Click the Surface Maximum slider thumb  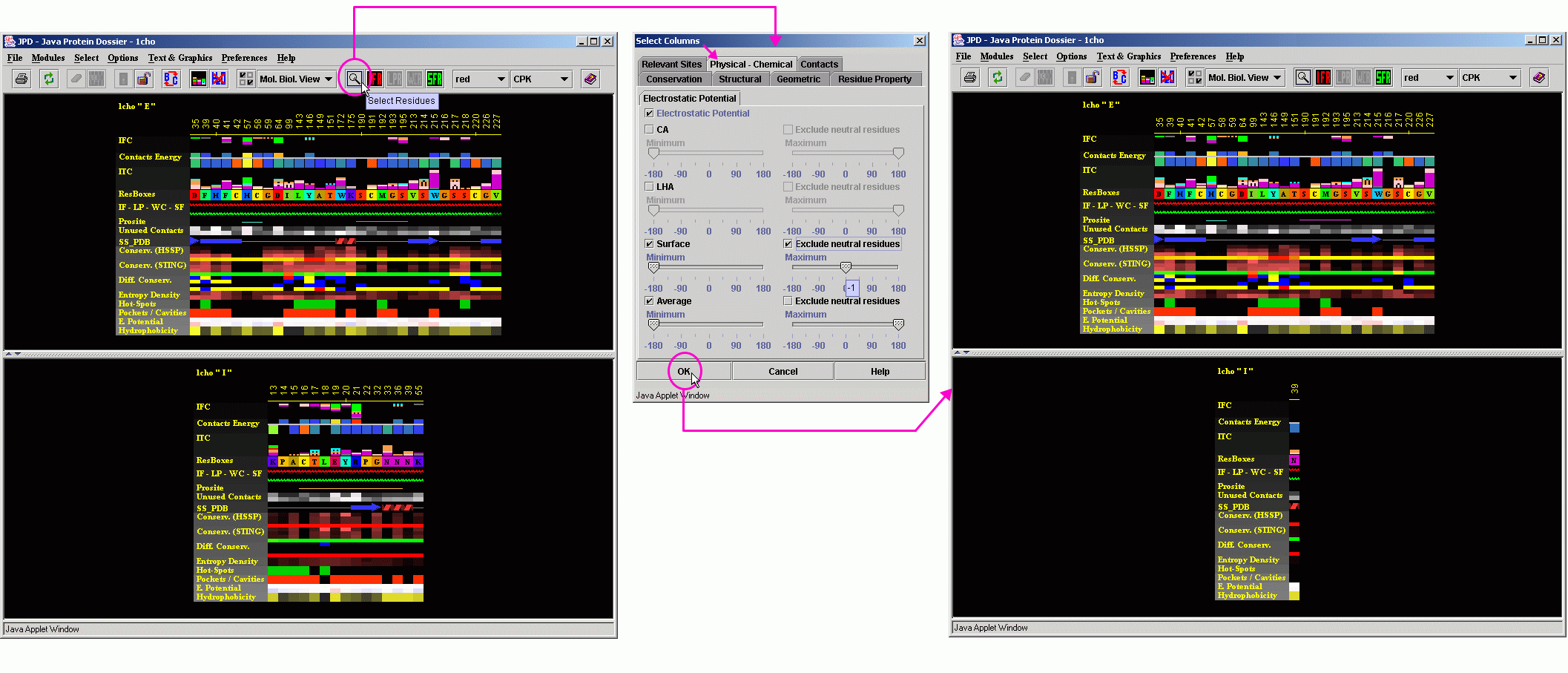coord(846,267)
